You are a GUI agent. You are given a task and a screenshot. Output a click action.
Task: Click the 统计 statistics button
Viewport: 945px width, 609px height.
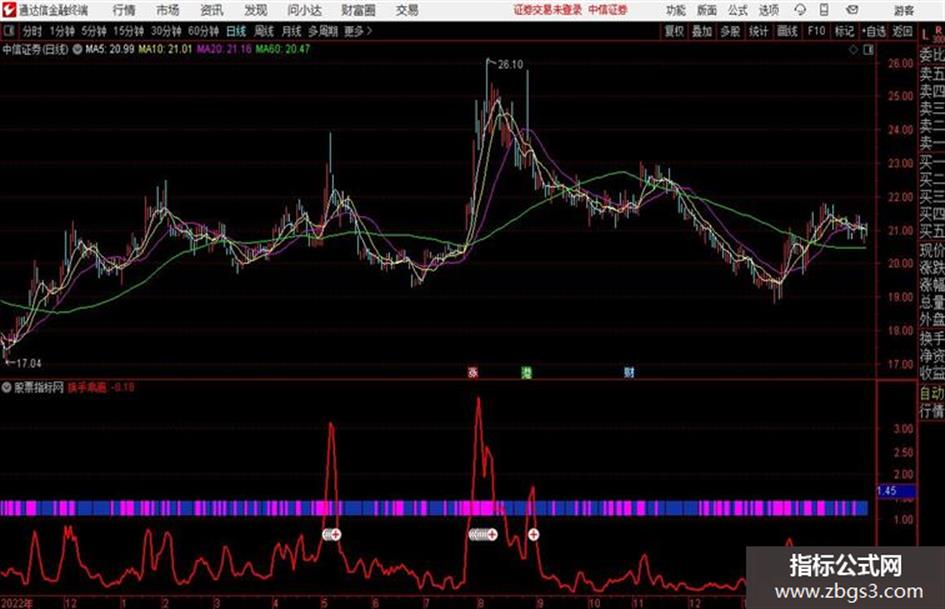pyautogui.click(x=758, y=31)
